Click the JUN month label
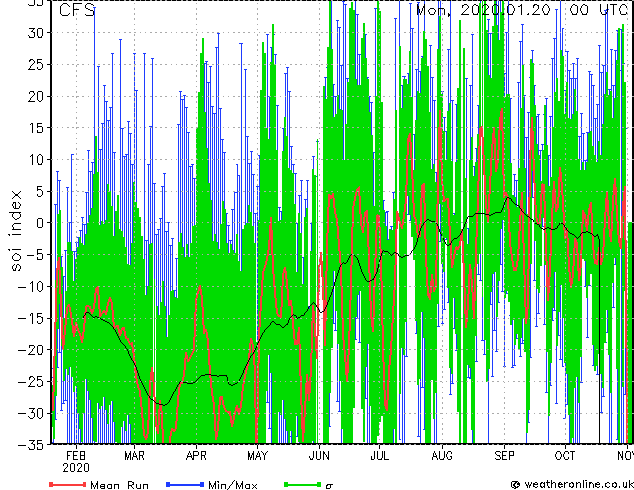This screenshot has width=634, height=490. tap(319, 456)
